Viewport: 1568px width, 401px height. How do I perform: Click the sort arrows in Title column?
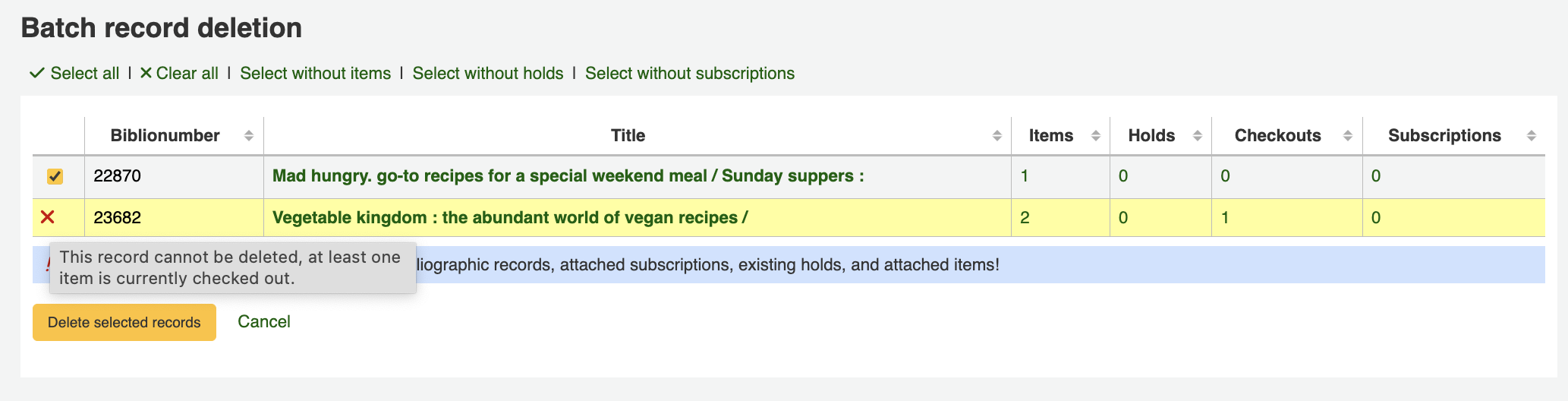pos(997,136)
